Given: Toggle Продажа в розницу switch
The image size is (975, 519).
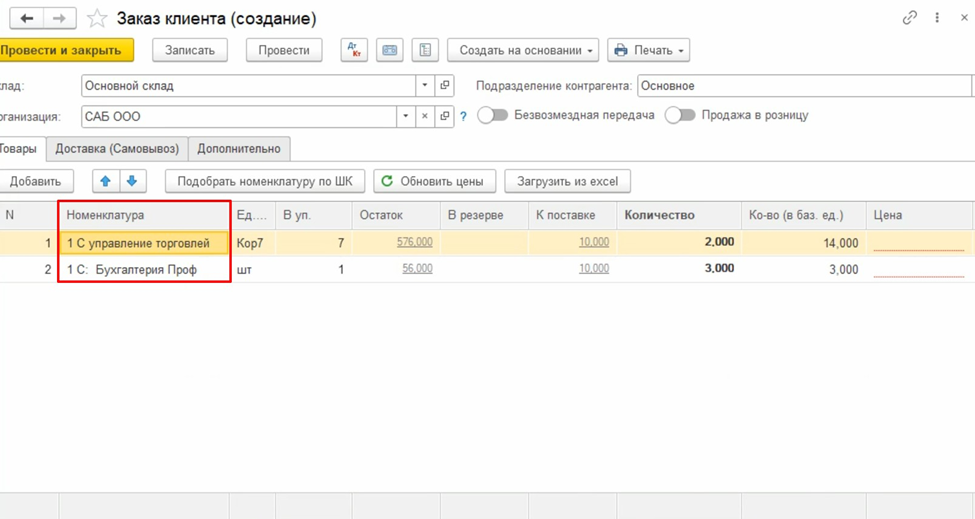Looking at the screenshot, I should coord(680,115).
